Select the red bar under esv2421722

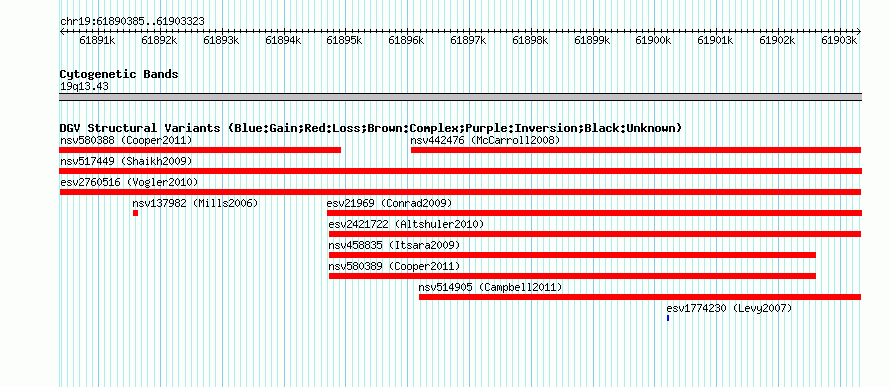(x=595, y=234)
